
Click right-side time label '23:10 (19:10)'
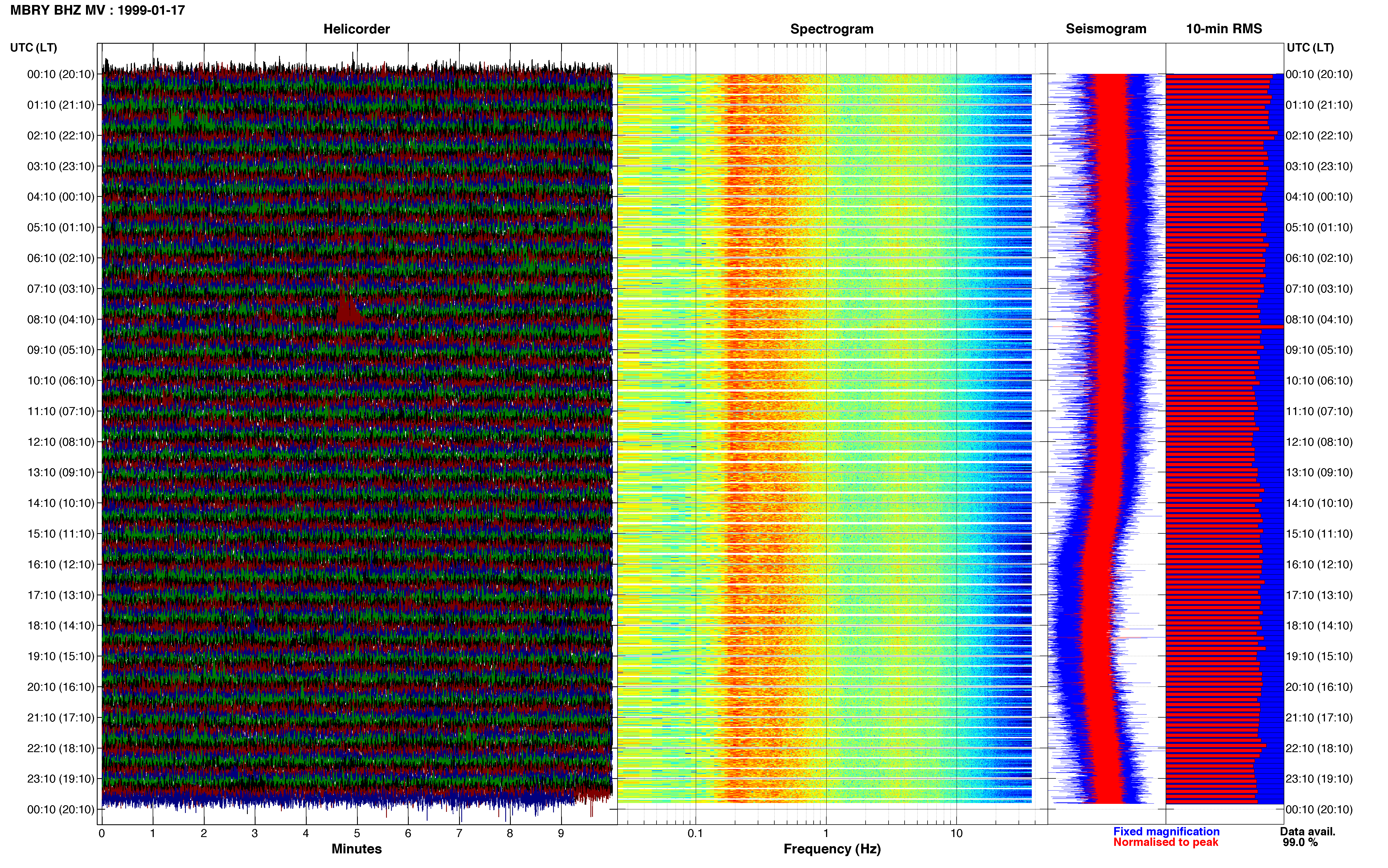pyautogui.click(x=1319, y=779)
